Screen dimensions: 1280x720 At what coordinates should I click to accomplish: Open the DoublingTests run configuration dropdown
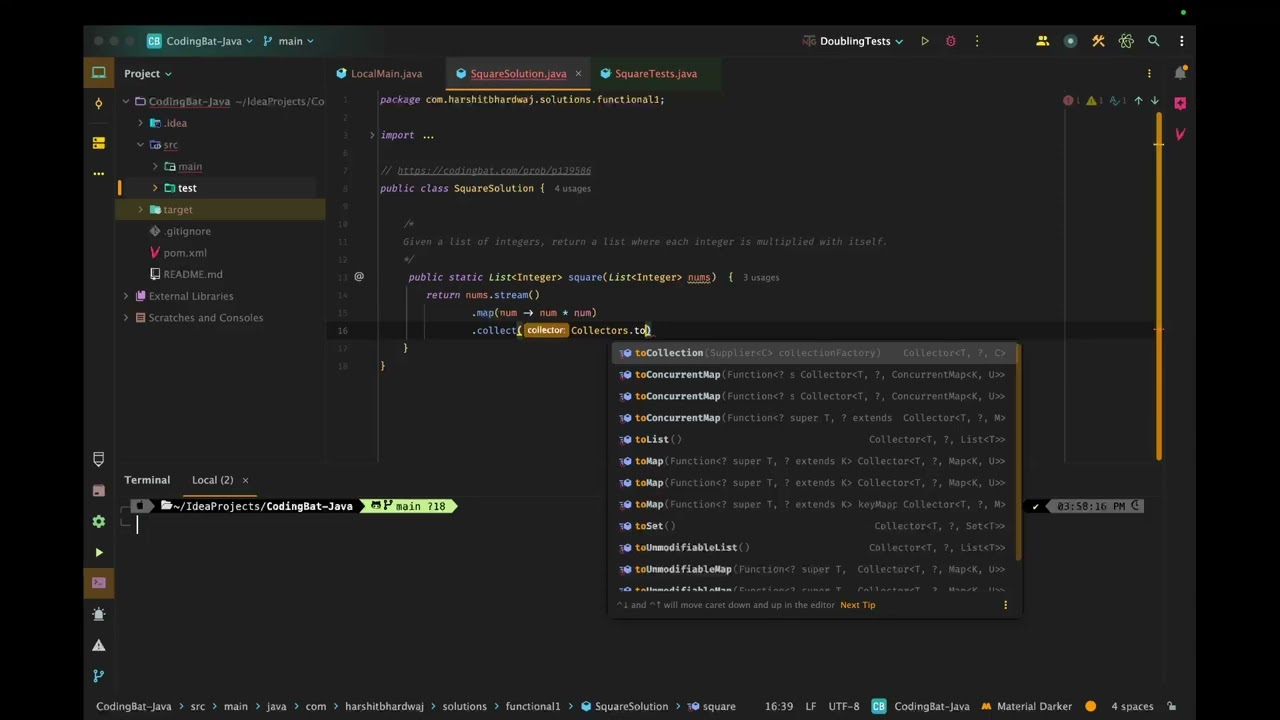pyautogui.click(x=853, y=41)
